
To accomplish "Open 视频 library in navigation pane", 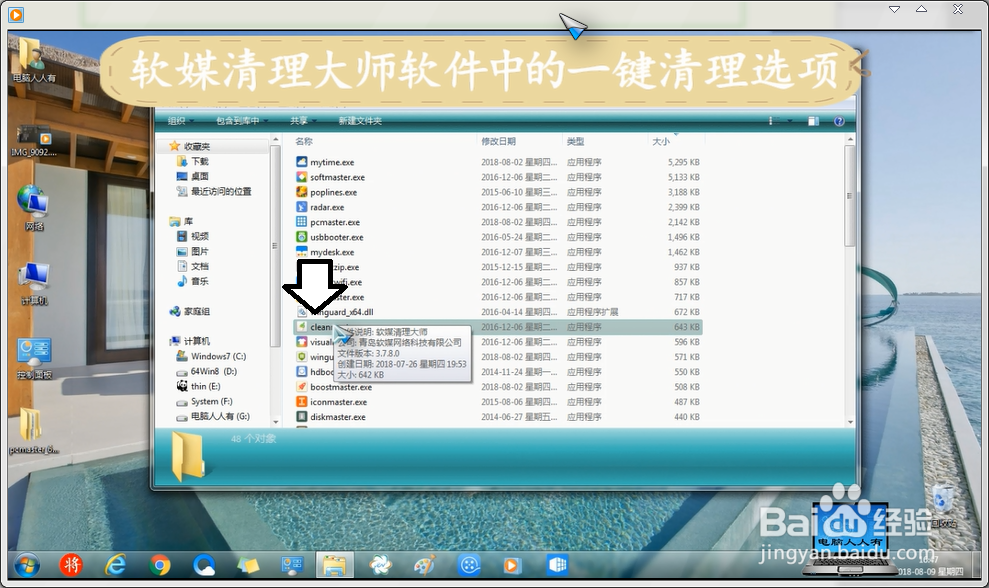I will pos(199,236).
